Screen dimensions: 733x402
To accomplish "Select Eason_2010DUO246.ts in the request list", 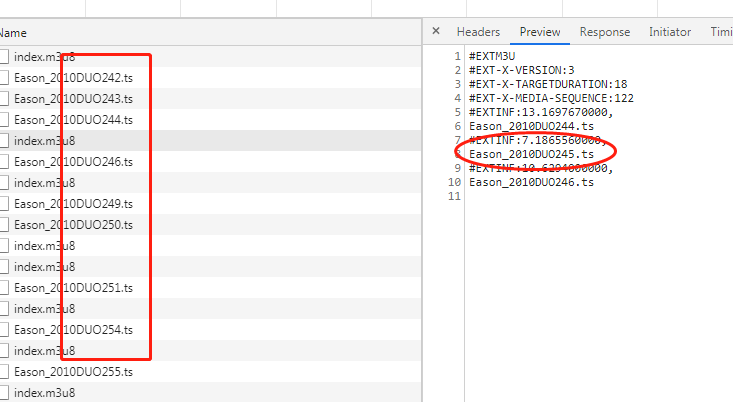I will pyautogui.click(x=210, y=162).
